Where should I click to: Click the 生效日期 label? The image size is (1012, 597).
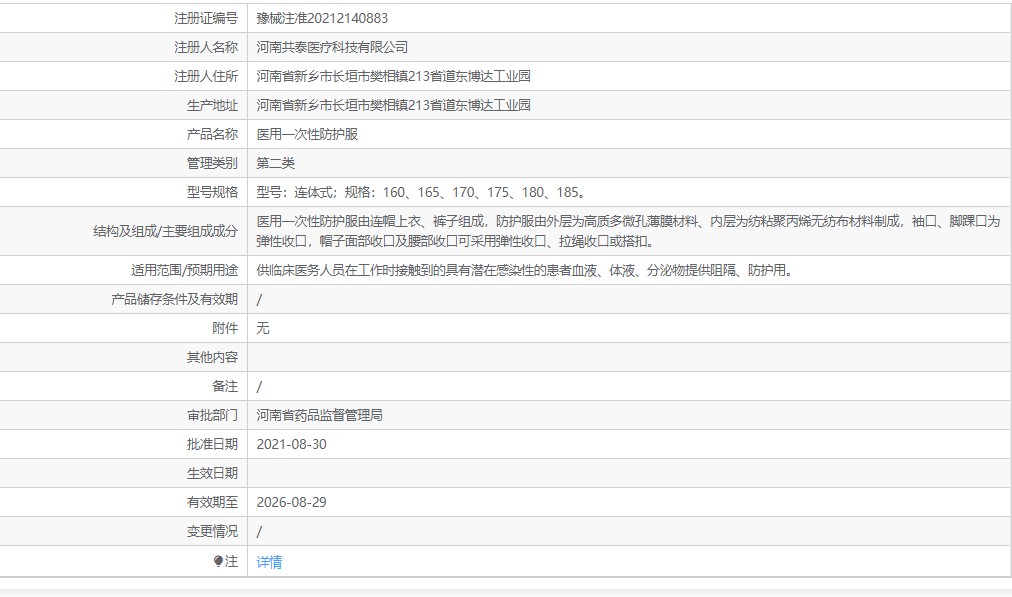212,474
